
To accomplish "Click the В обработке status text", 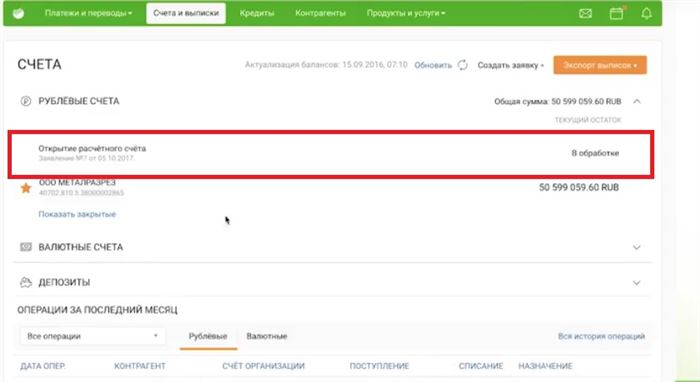I will pyautogui.click(x=595, y=153).
